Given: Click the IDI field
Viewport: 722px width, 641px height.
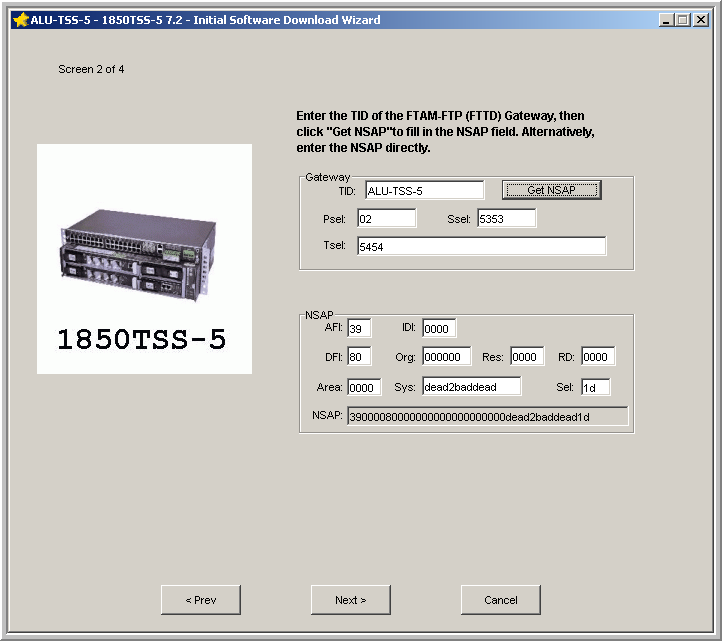Looking at the screenshot, I should (439, 328).
